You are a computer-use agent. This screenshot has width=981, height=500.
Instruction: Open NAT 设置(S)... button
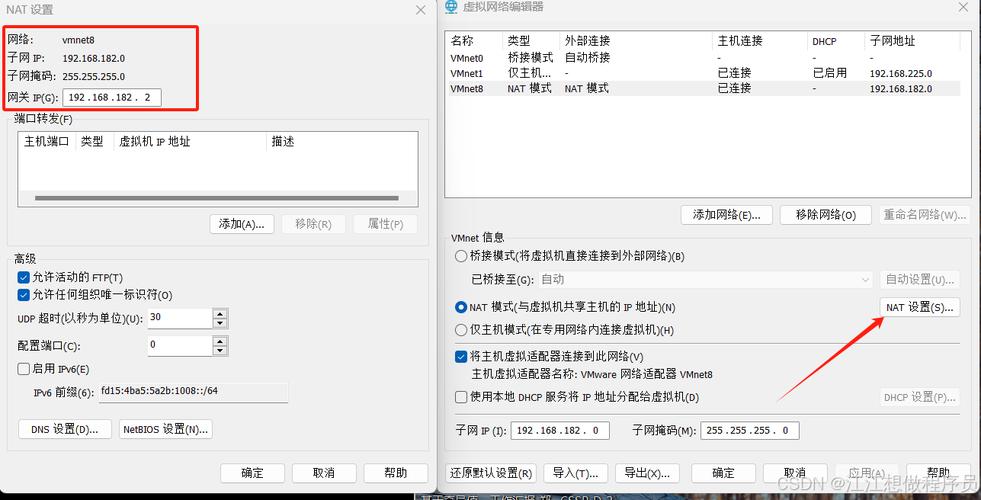920,307
